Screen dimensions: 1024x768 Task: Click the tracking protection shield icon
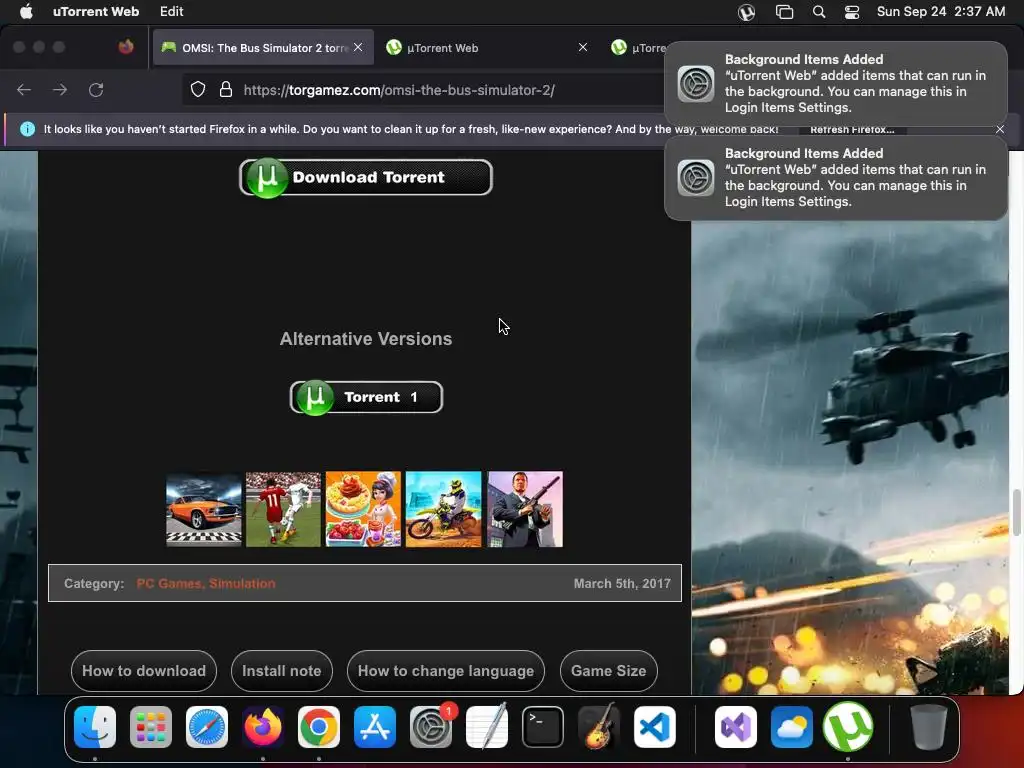[198, 89]
